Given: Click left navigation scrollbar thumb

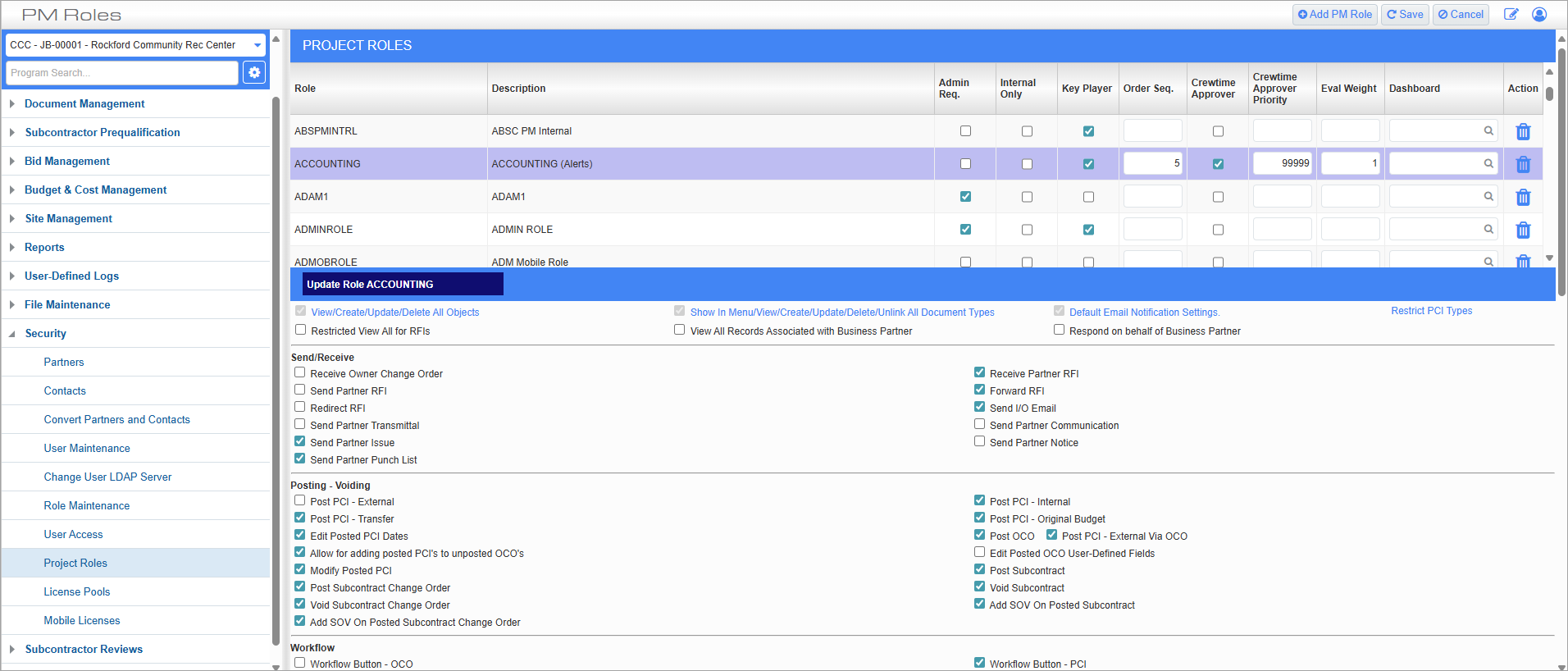Looking at the screenshot, I should click(276, 371).
